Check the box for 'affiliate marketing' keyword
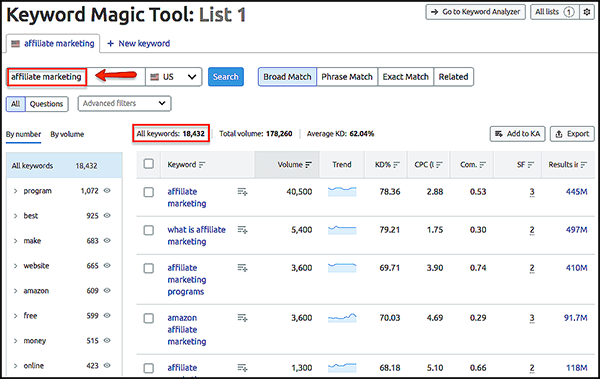 coord(148,192)
